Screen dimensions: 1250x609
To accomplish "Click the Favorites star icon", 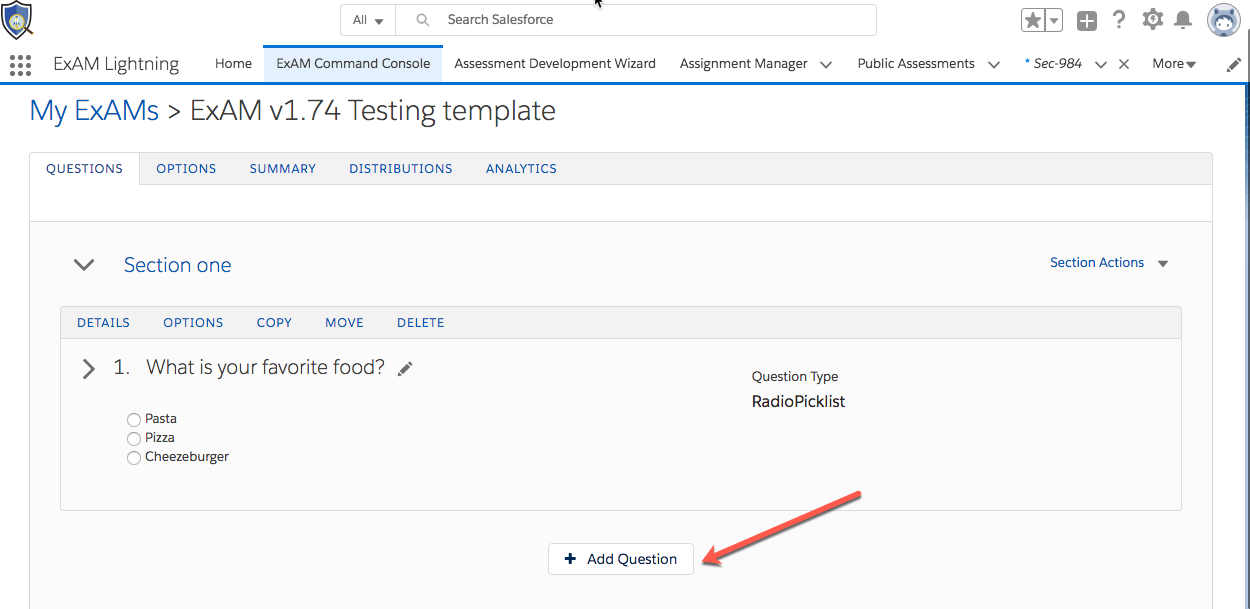I will pos(1032,21).
